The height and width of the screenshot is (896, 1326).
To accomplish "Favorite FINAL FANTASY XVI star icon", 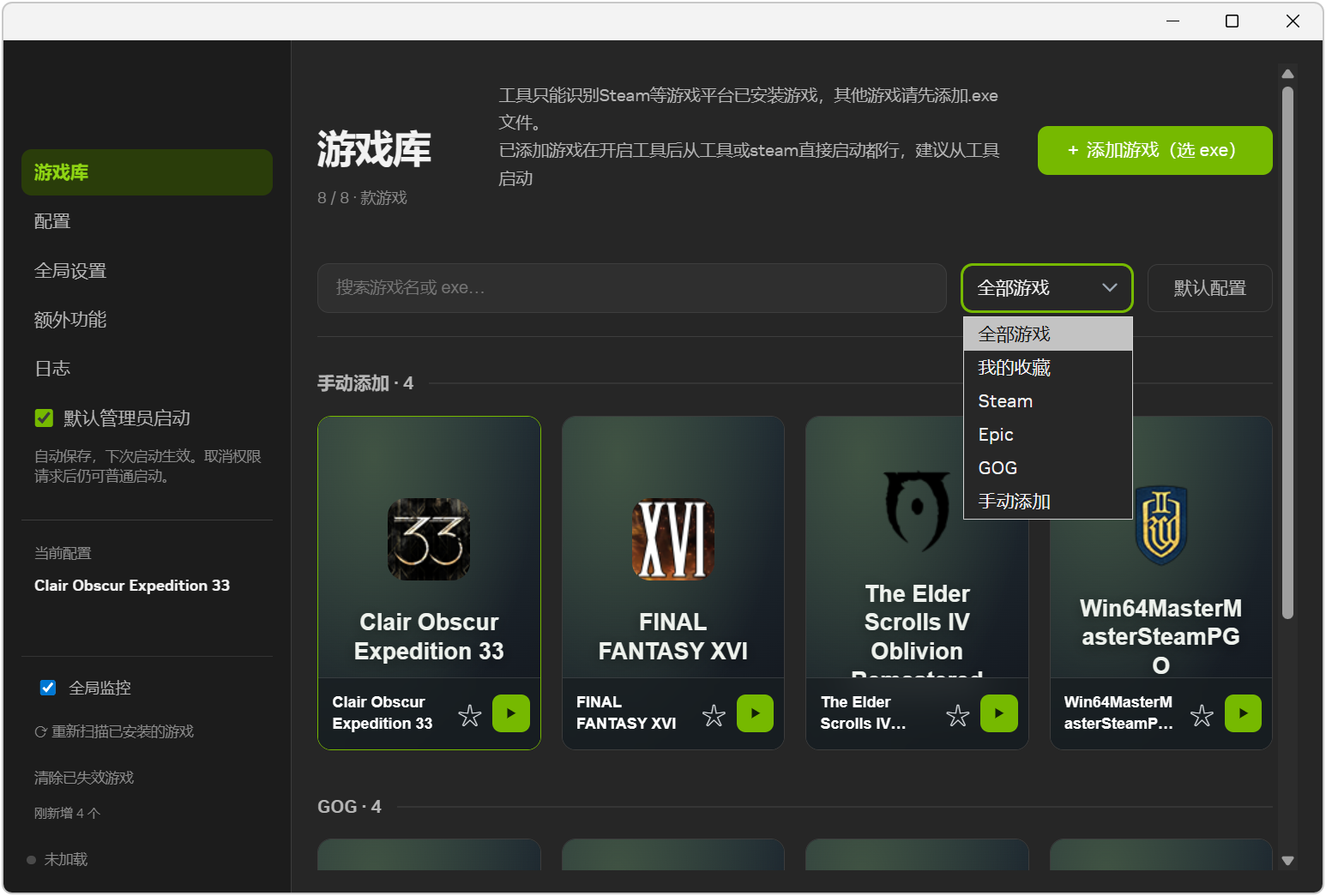I will point(714,715).
